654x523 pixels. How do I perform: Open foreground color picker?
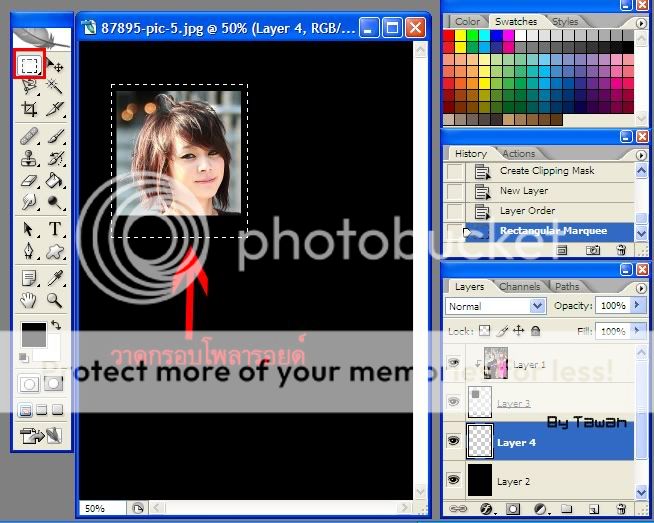point(33,334)
